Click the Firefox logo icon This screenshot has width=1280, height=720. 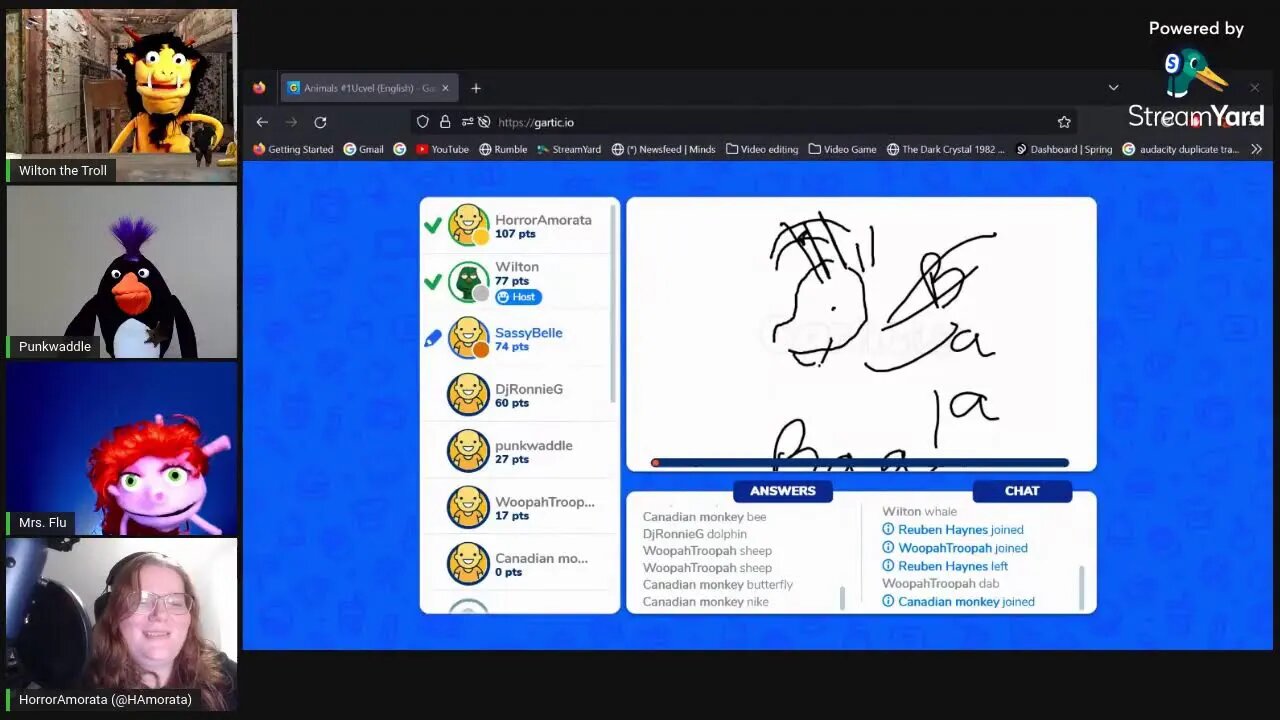[x=260, y=88]
